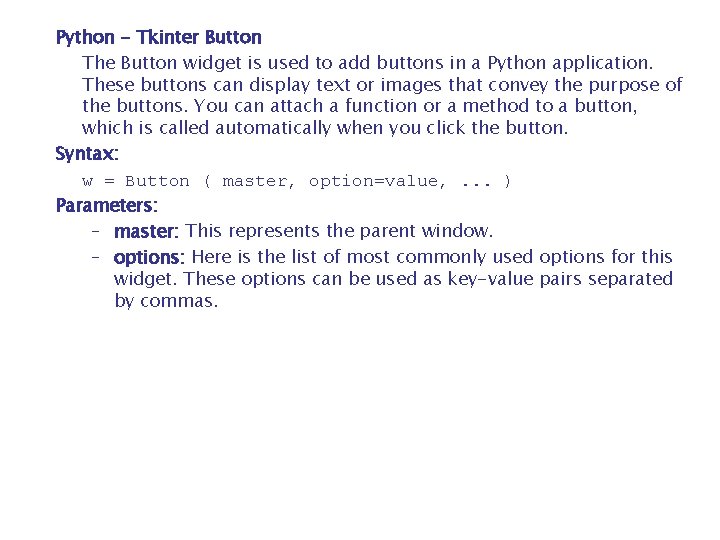Select the "Parameters:" heading

[106, 206]
